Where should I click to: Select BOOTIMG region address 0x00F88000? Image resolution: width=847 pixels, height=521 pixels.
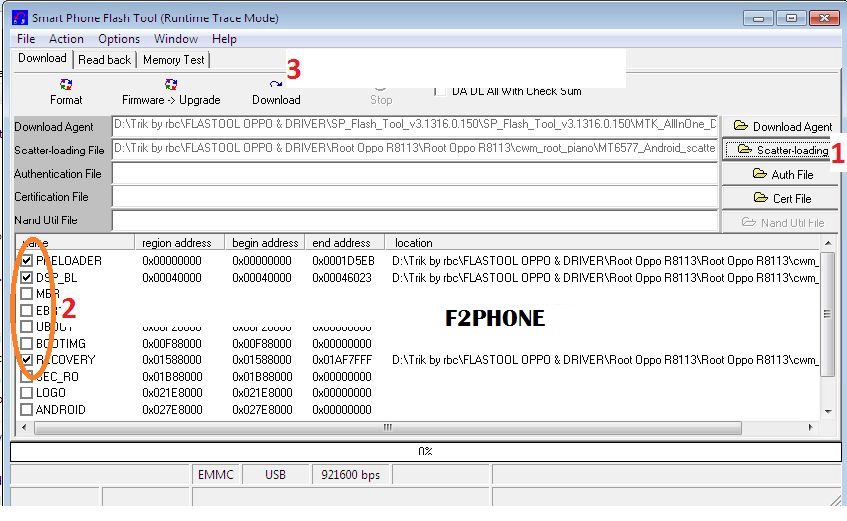click(172, 344)
